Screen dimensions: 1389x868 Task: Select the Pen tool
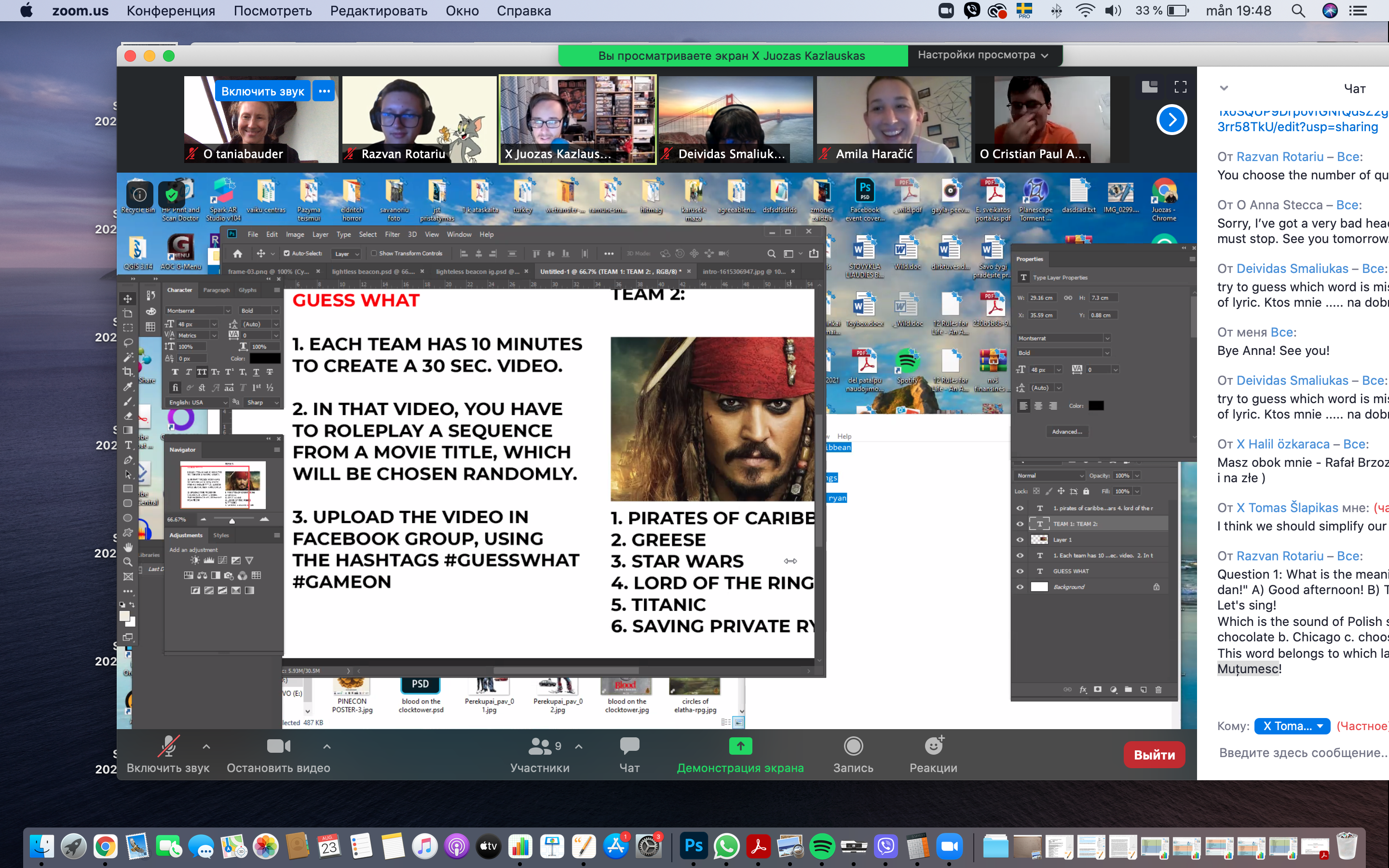click(x=128, y=460)
